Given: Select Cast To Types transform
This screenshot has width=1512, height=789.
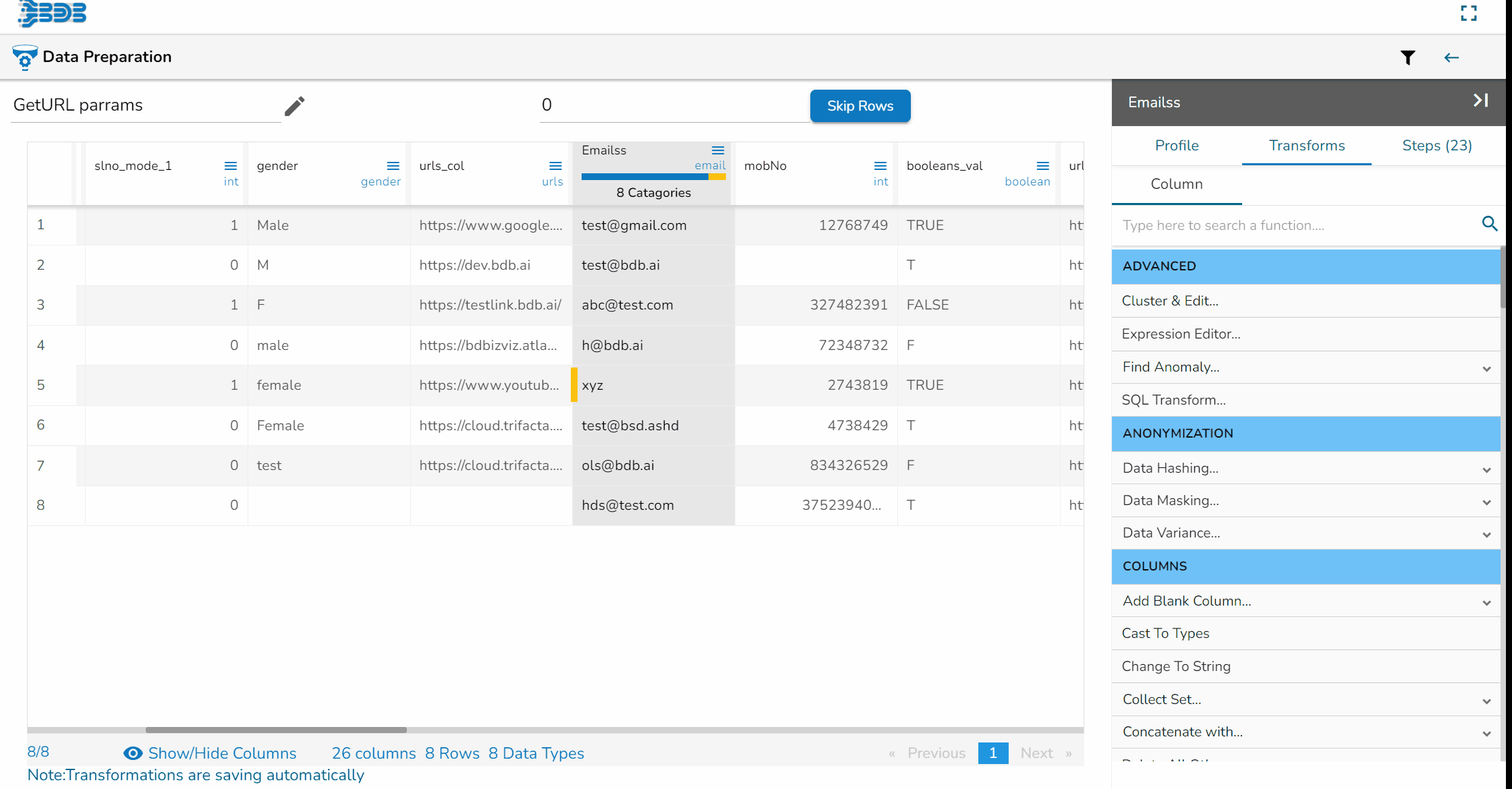Looking at the screenshot, I should (x=1165, y=633).
